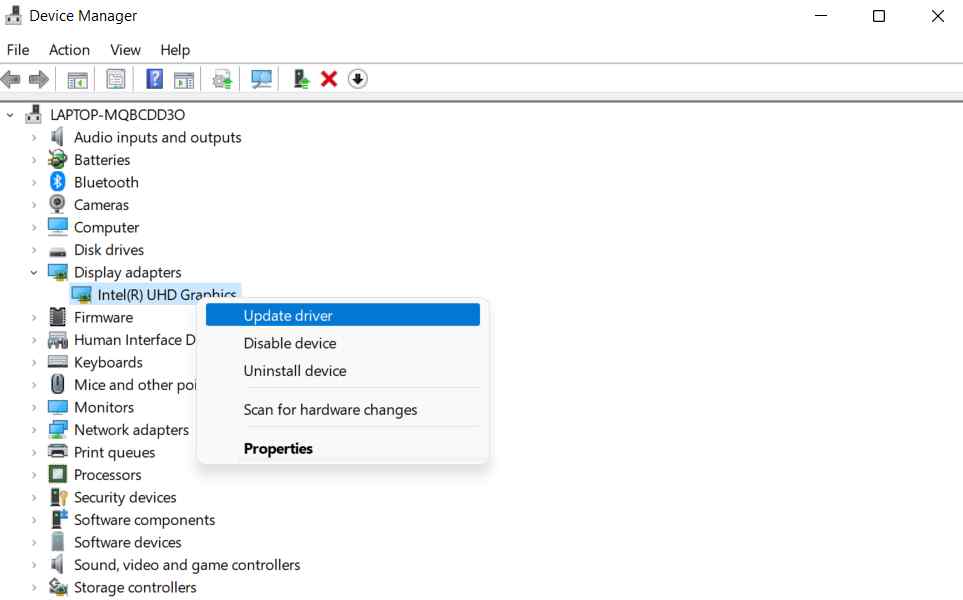
Task: Open the View menu
Action: point(125,50)
